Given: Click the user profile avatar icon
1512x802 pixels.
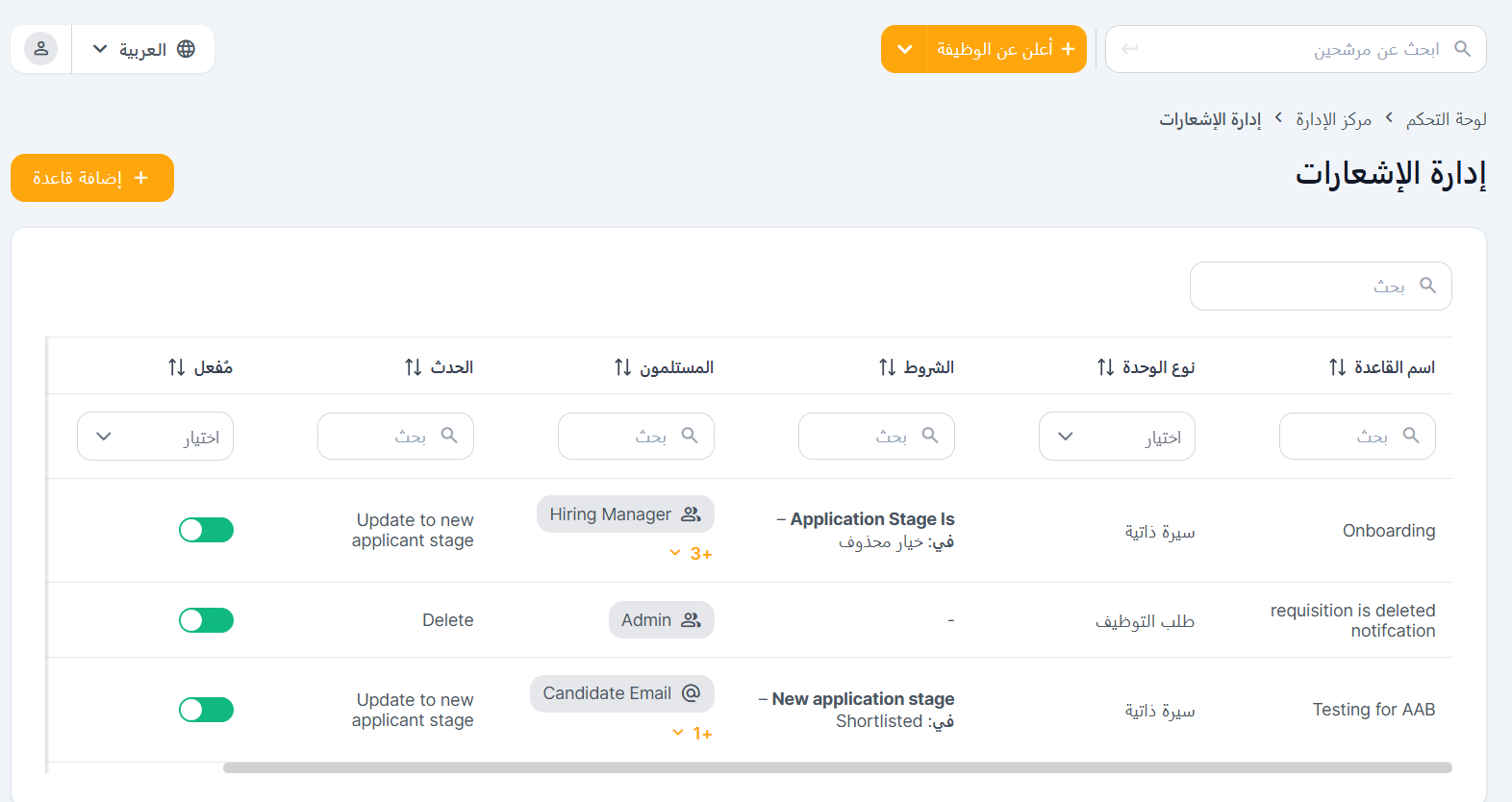Looking at the screenshot, I should pyautogui.click(x=41, y=49).
